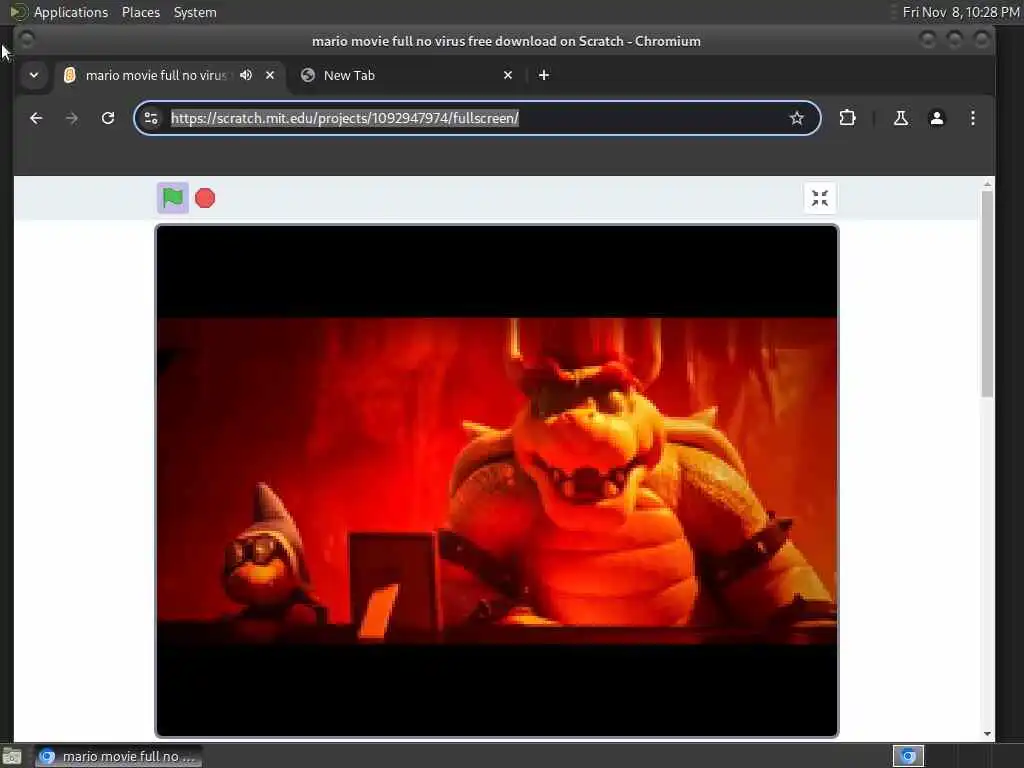Switch to the New Tab tab
The image size is (1024, 768).
pyautogui.click(x=406, y=75)
